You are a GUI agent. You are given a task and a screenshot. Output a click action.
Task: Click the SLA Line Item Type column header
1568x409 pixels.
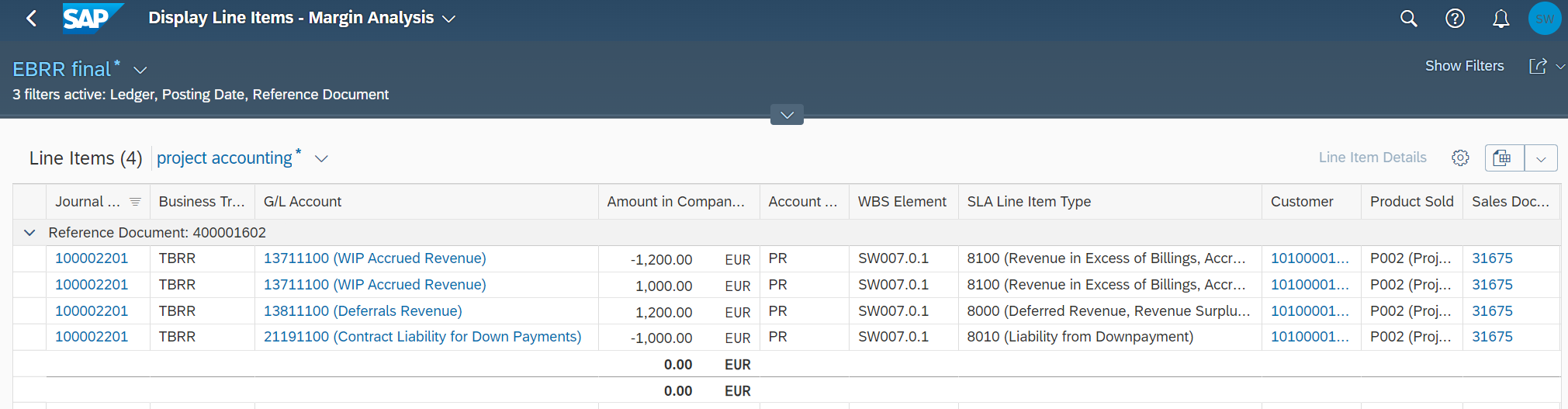click(1028, 202)
